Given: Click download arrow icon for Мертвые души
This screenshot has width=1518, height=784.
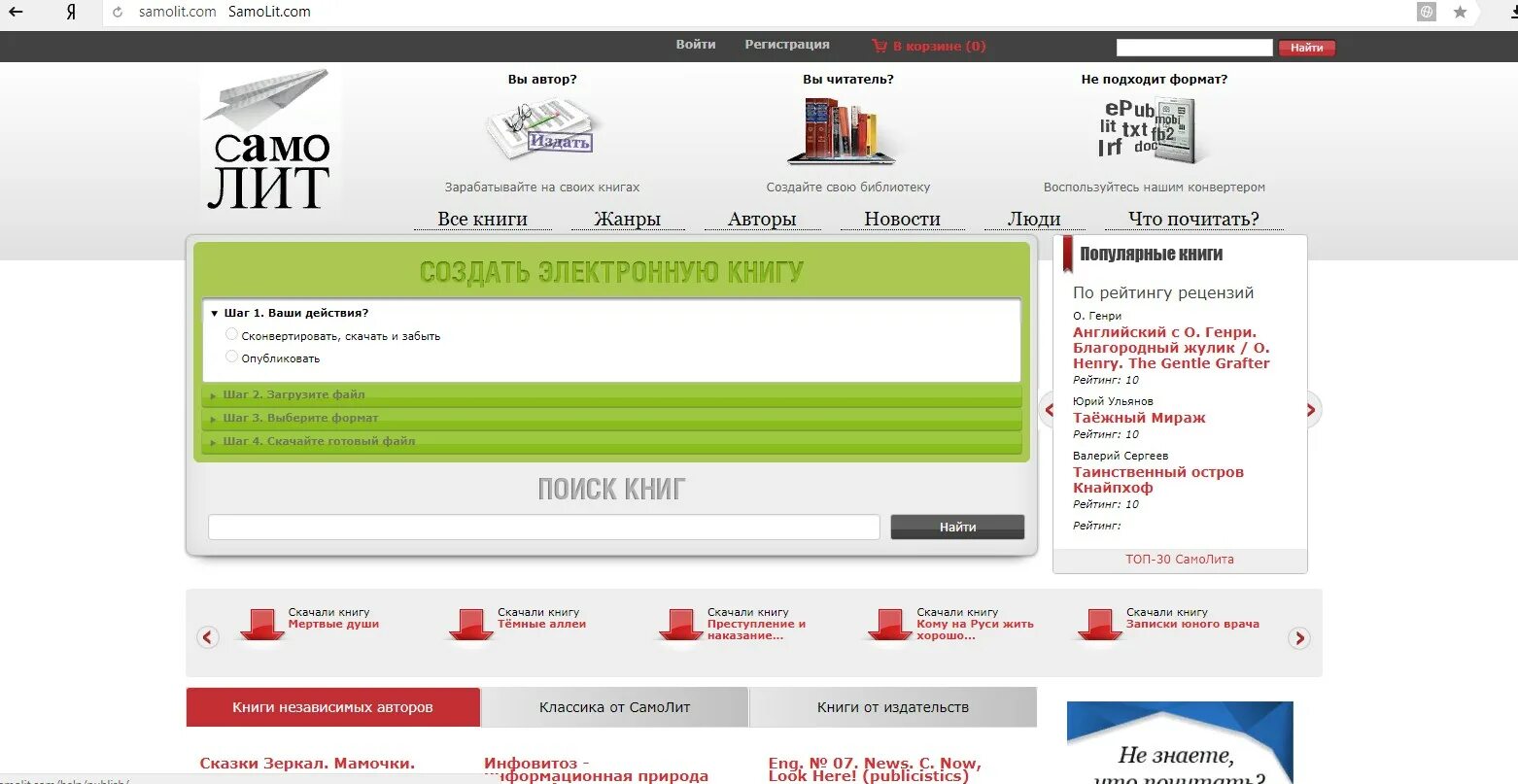Looking at the screenshot, I should coord(261,625).
